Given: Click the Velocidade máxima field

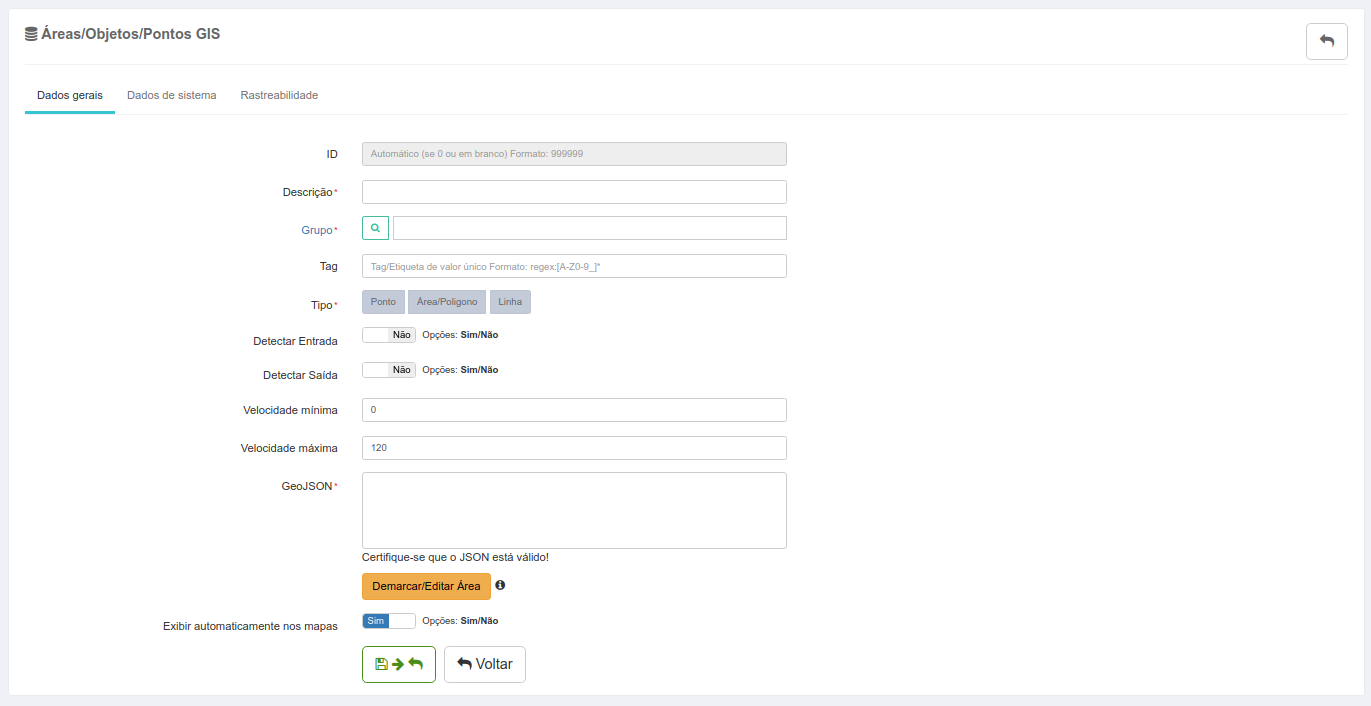Looking at the screenshot, I should coord(574,448).
